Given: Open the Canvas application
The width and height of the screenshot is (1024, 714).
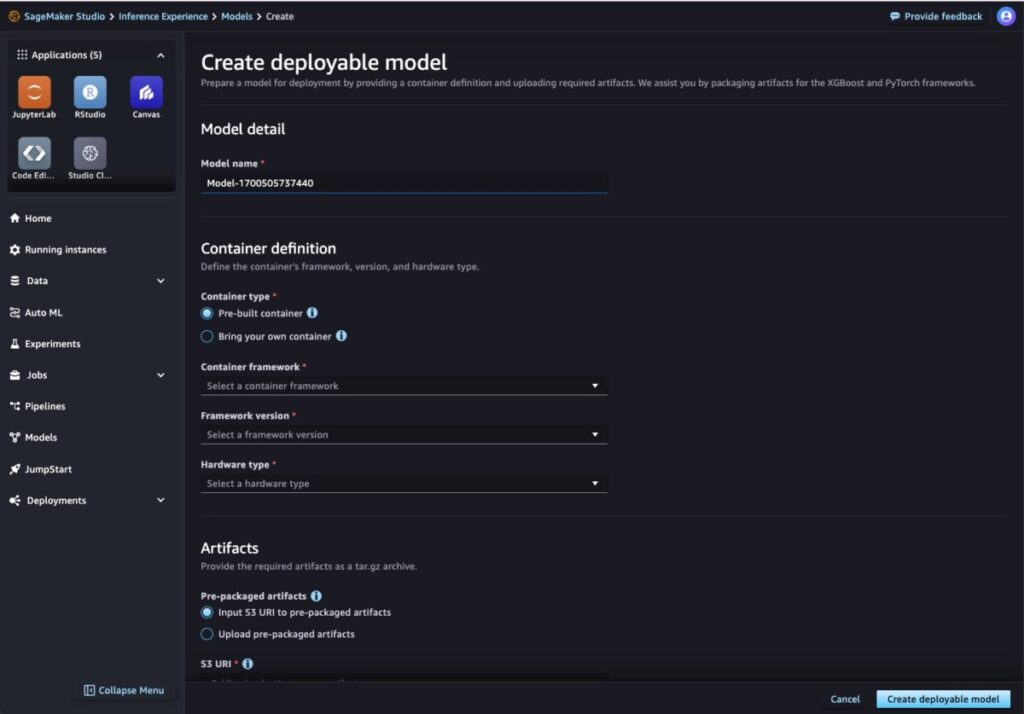Looking at the screenshot, I should click(146, 92).
